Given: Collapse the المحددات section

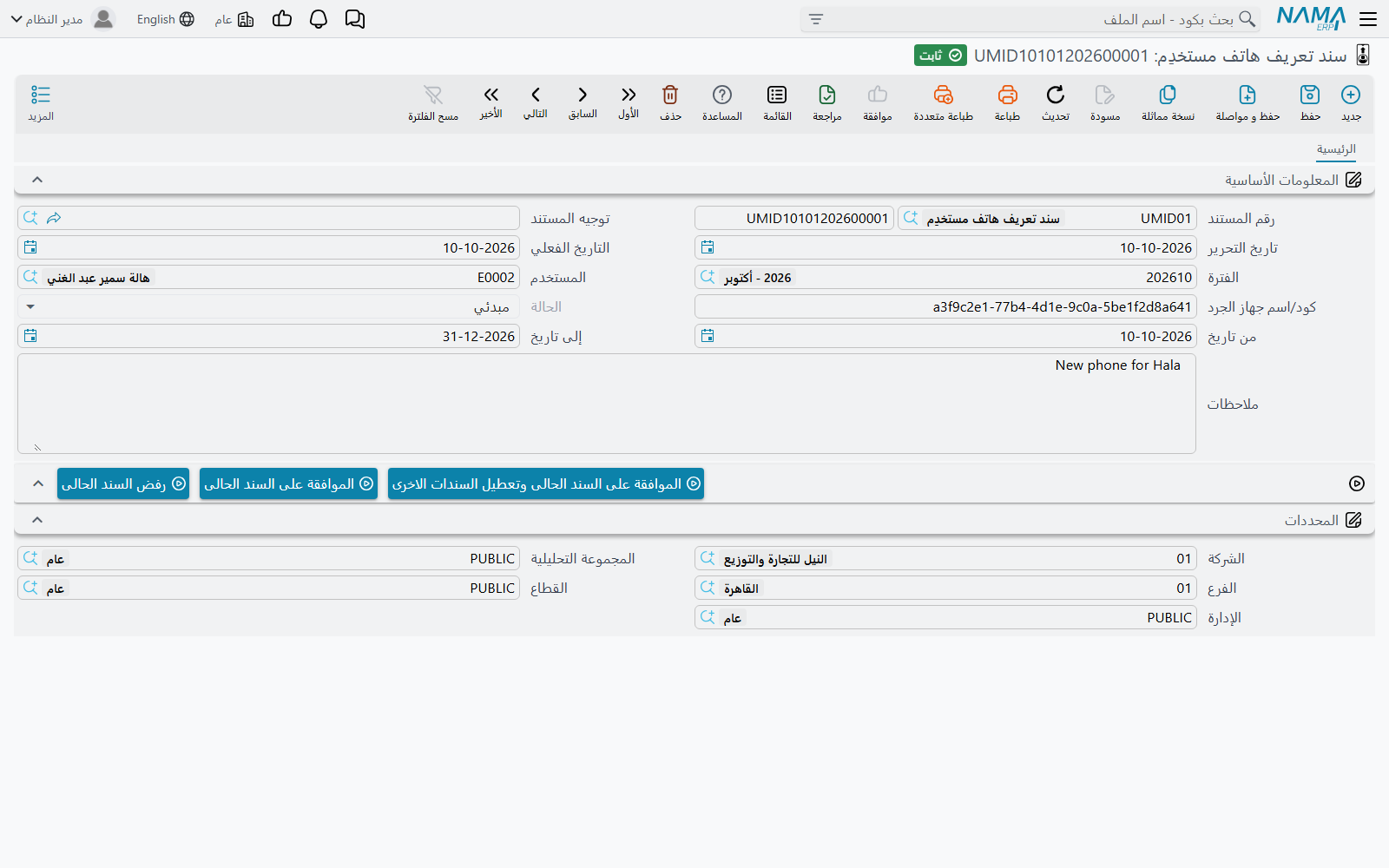Looking at the screenshot, I should point(37,520).
